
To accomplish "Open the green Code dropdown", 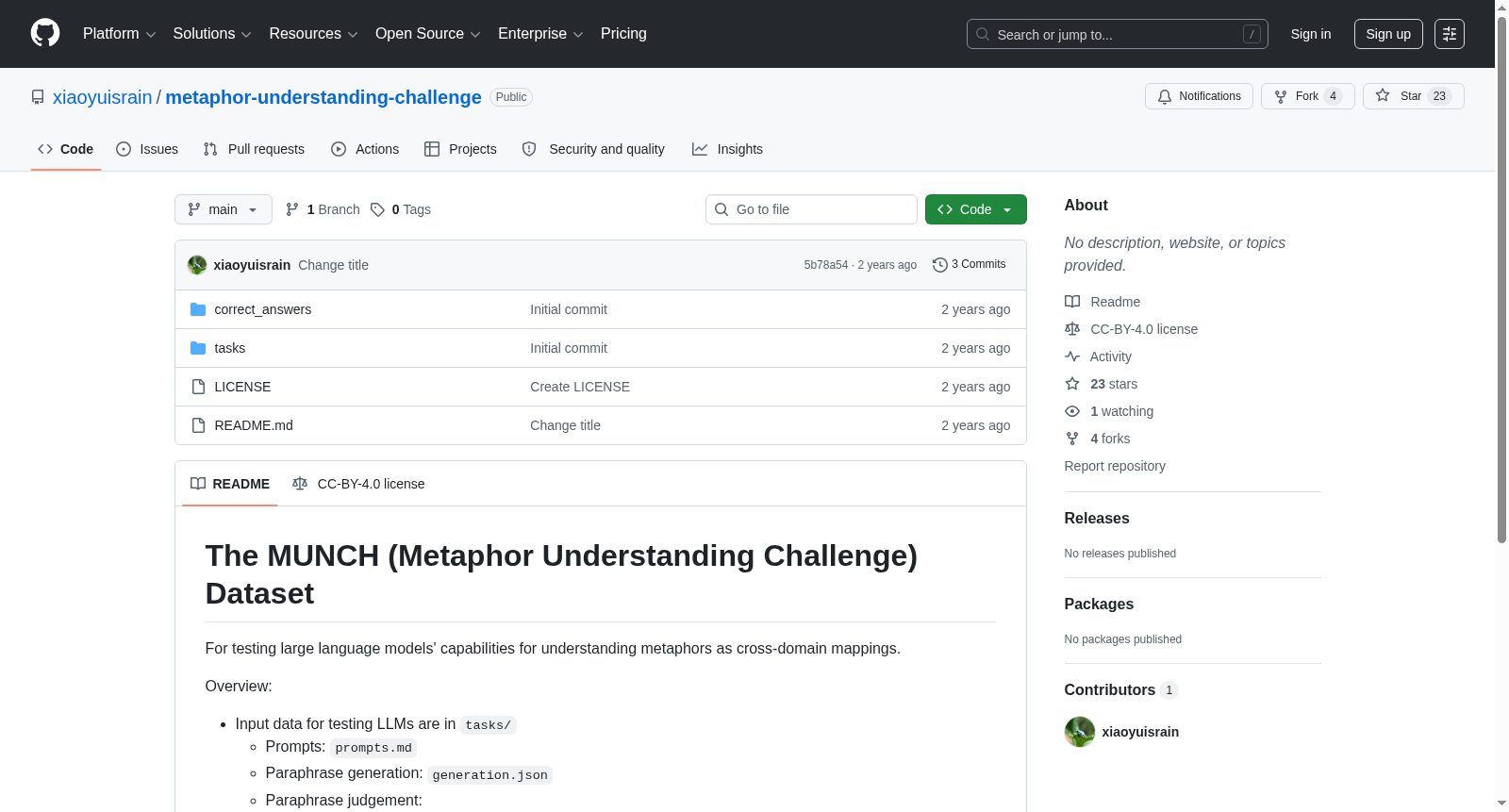I will 976,209.
